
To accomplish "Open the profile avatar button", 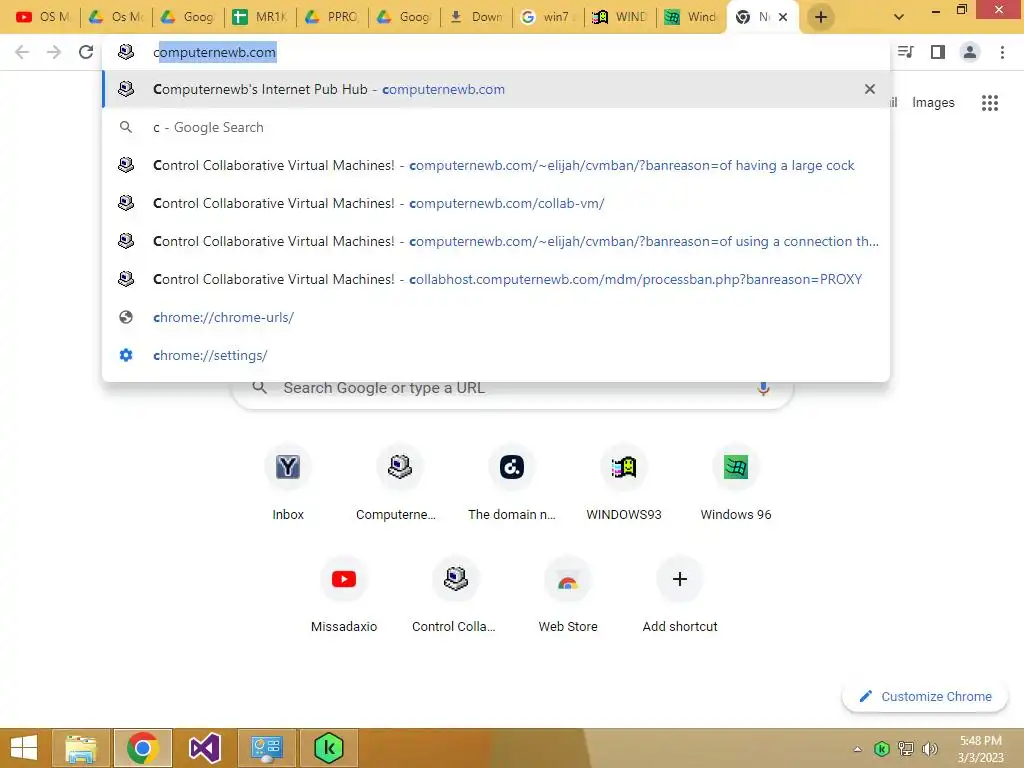I will coord(970,52).
